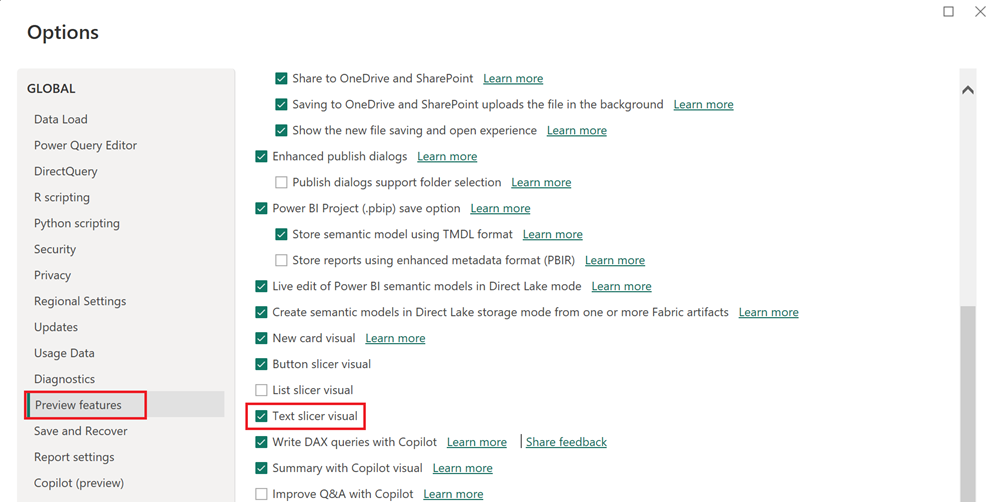Disable the Button slicer visual checkbox
992x502 pixels.
click(x=262, y=364)
